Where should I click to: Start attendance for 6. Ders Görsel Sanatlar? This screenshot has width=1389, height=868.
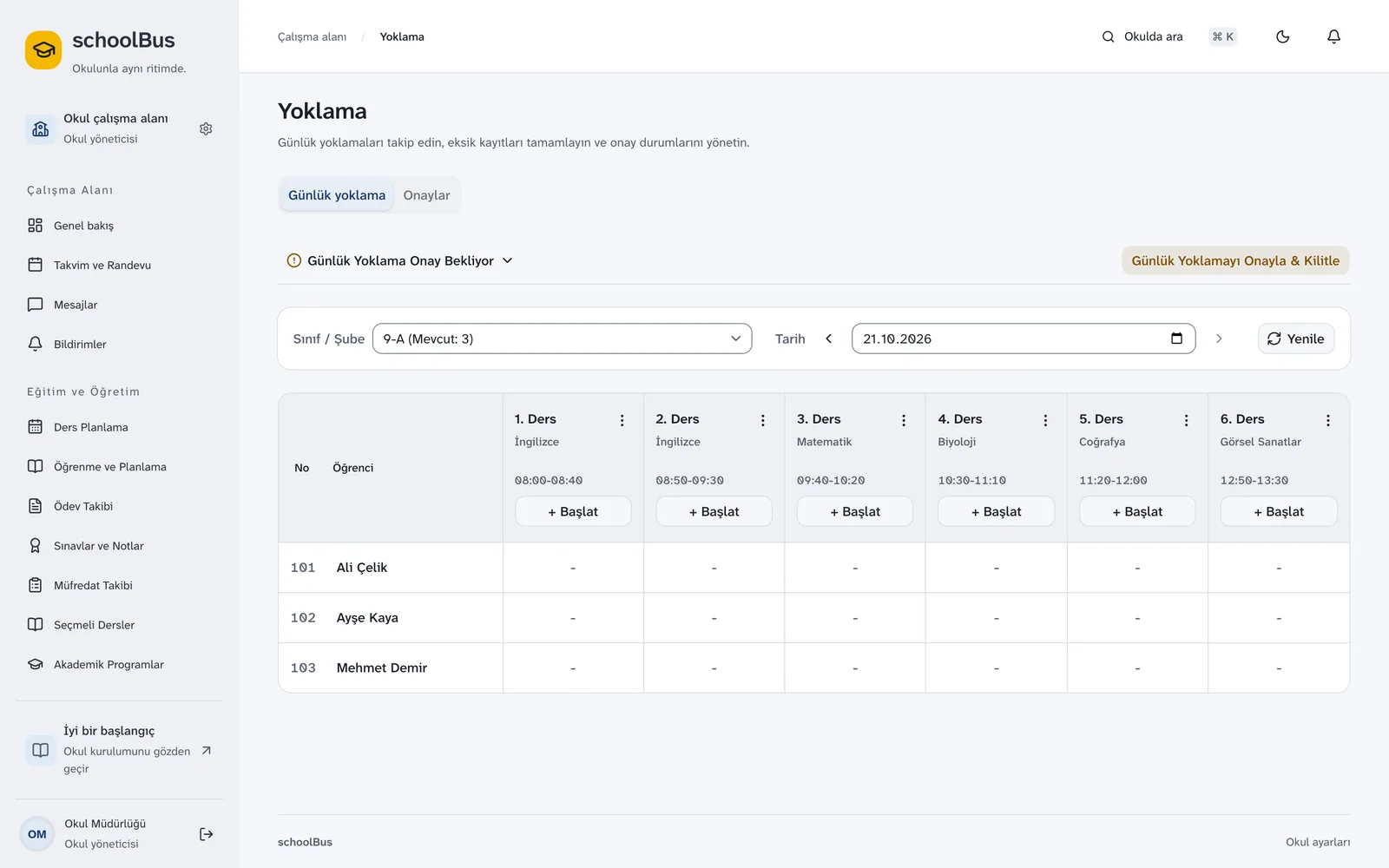1279,511
